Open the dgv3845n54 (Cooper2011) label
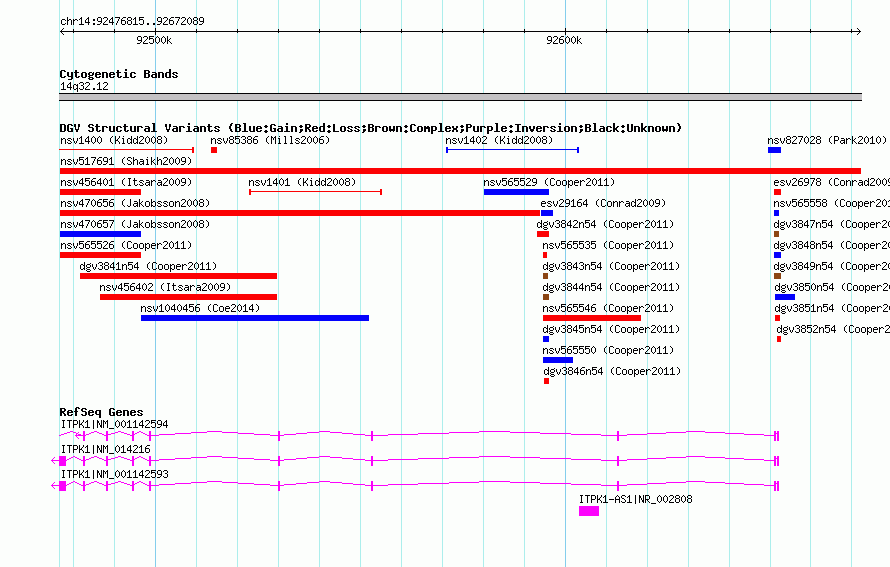 tap(611, 329)
